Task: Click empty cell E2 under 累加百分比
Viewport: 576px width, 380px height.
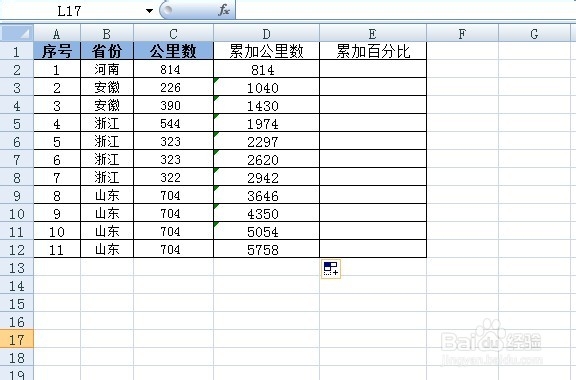Action: tap(373, 69)
